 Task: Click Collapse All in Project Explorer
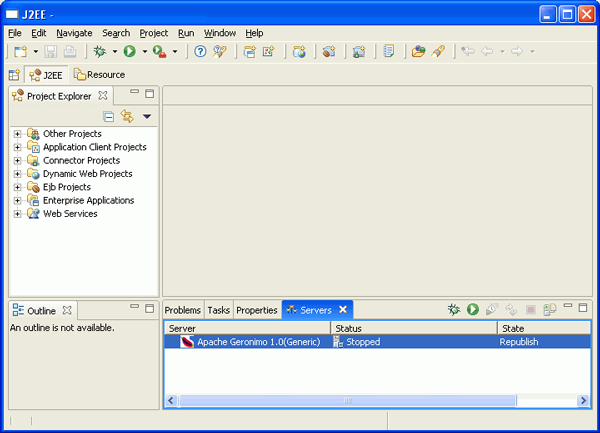click(109, 116)
